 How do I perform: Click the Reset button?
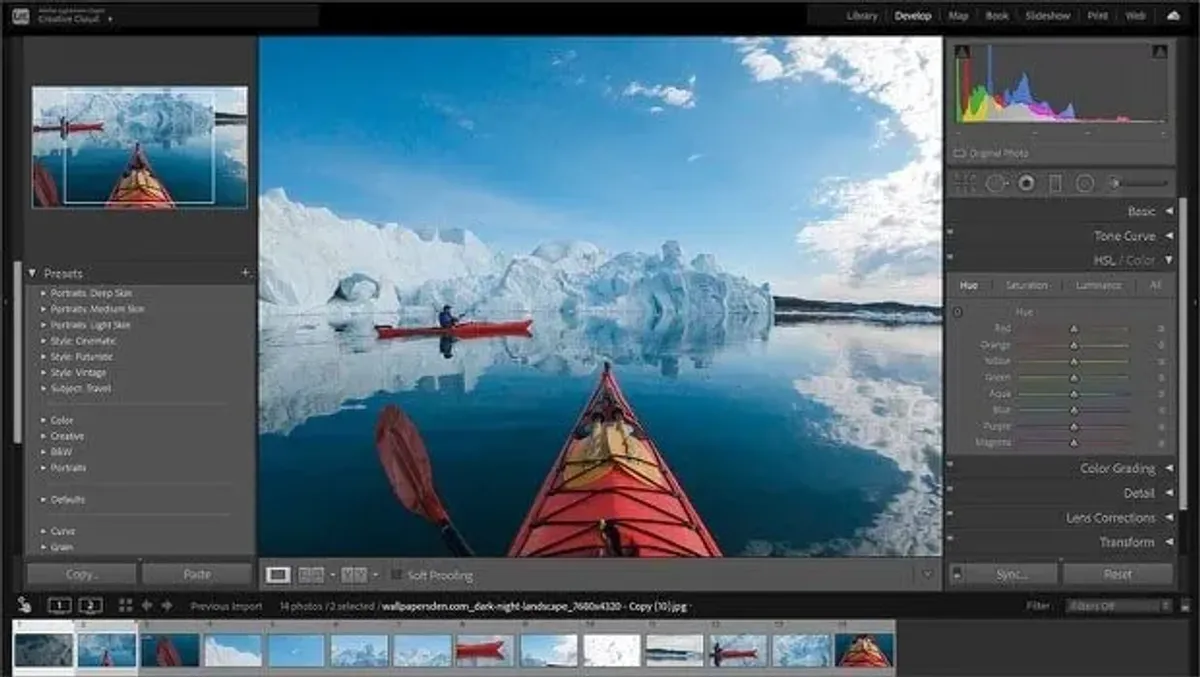coord(1118,575)
